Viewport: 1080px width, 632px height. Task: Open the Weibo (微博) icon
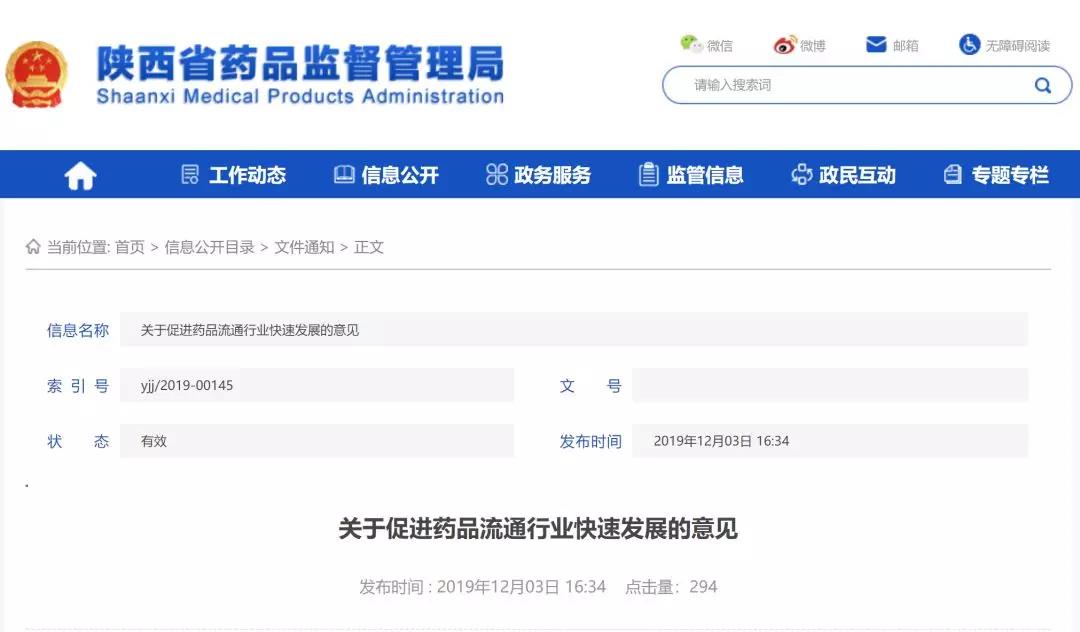[785, 45]
